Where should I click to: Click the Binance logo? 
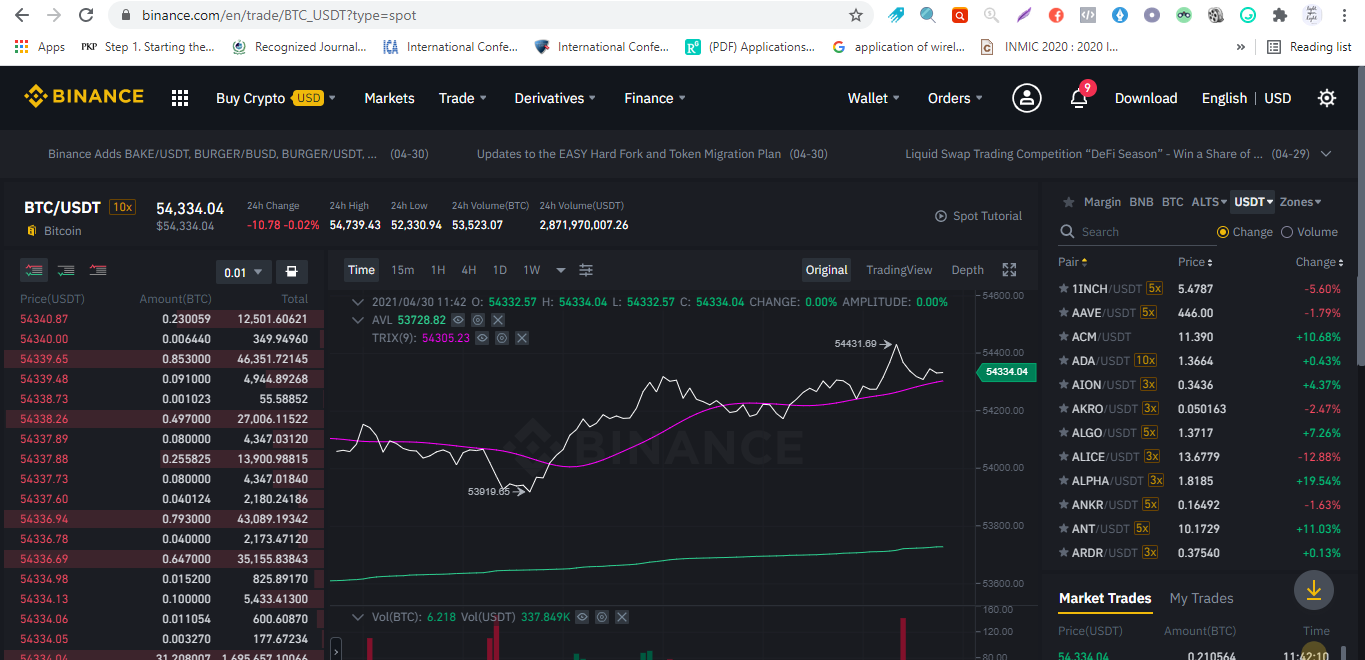tap(84, 97)
